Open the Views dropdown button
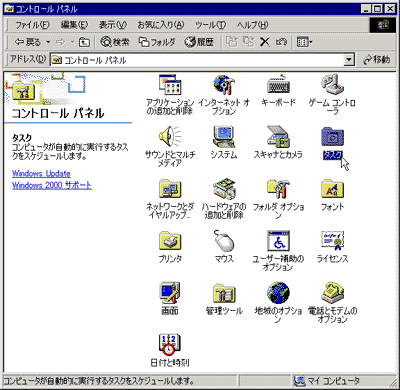400x390 pixels. coord(305,42)
